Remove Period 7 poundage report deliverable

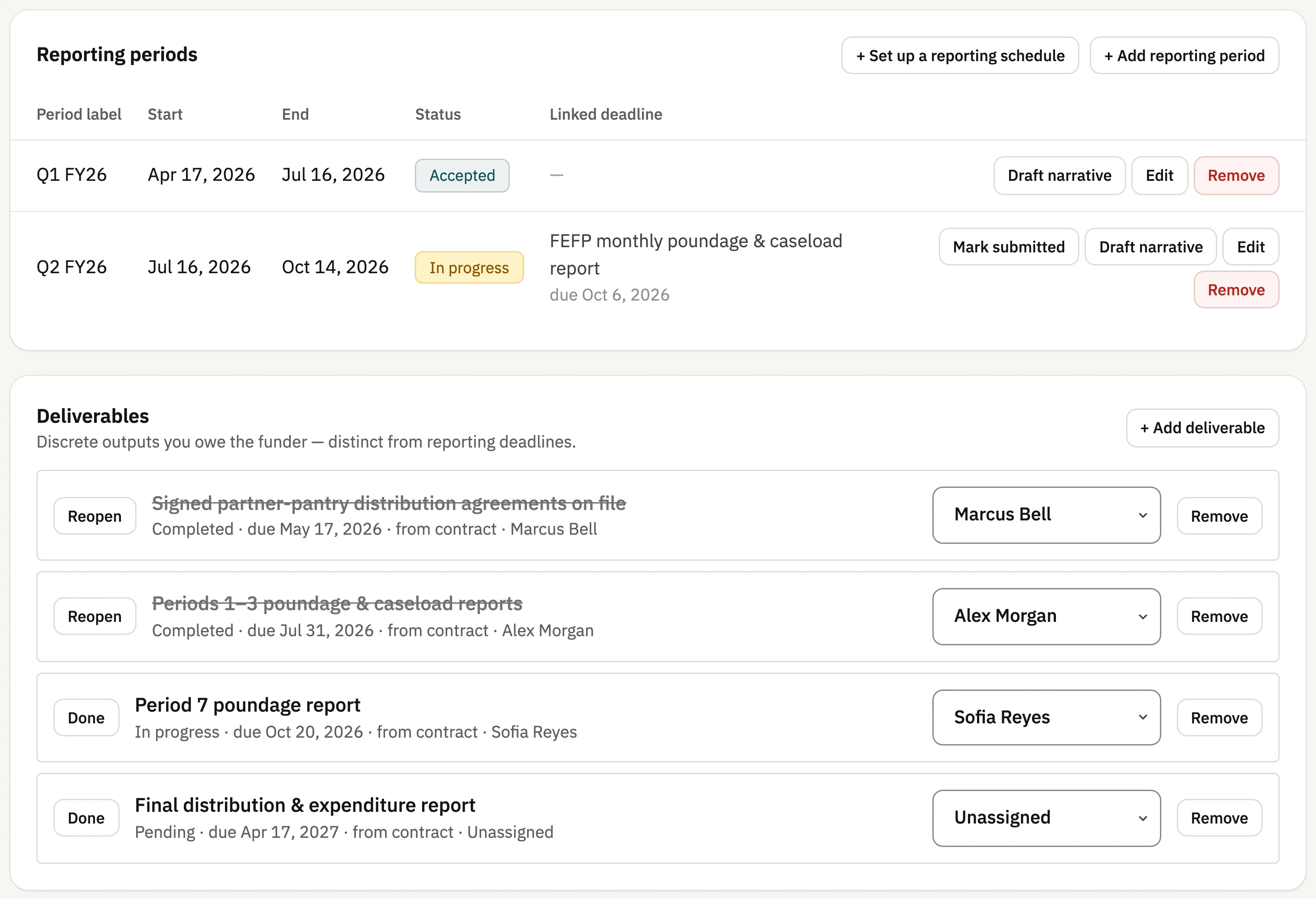click(x=1219, y=718)
